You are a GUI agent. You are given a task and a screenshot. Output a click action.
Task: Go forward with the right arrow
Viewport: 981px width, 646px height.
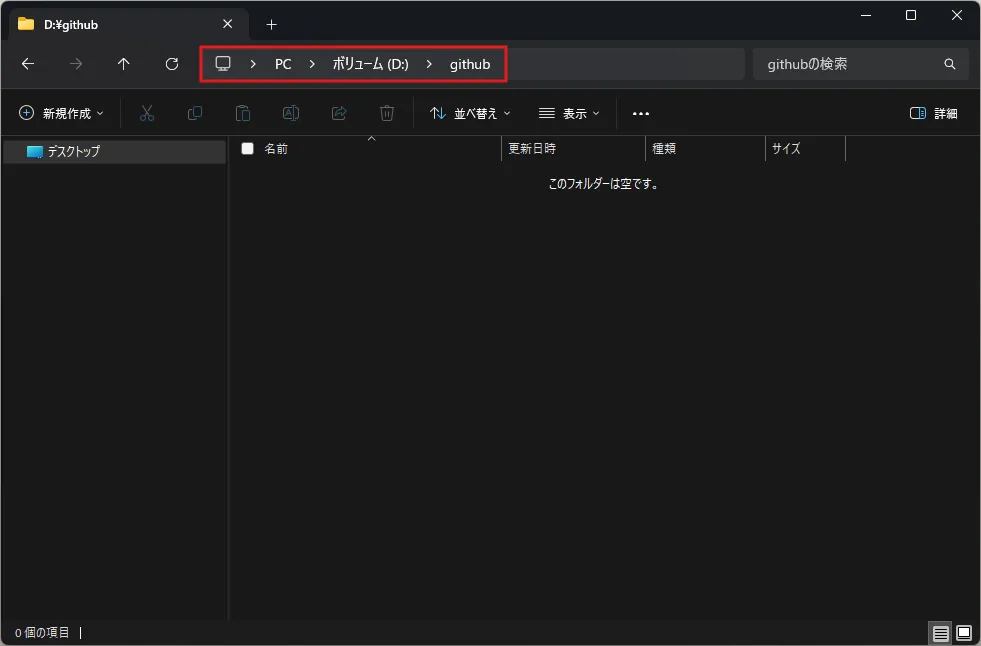point(76,64)
